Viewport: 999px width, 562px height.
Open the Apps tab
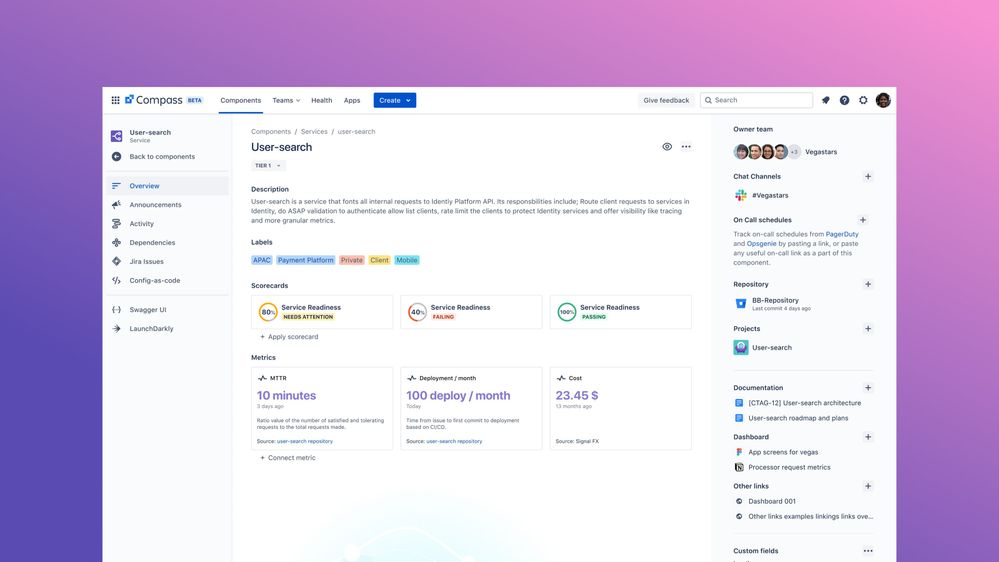(352, 100)
